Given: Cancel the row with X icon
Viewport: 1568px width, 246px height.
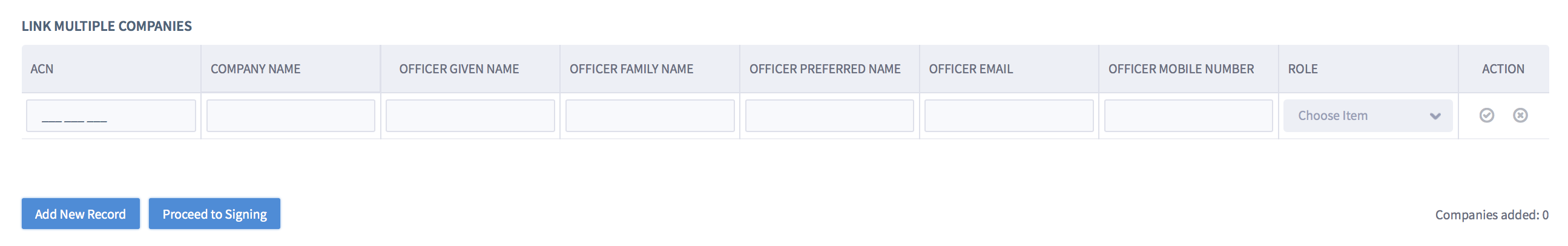Looking at the screenshot, I should pyautogui.click(x=1520, y=115).
